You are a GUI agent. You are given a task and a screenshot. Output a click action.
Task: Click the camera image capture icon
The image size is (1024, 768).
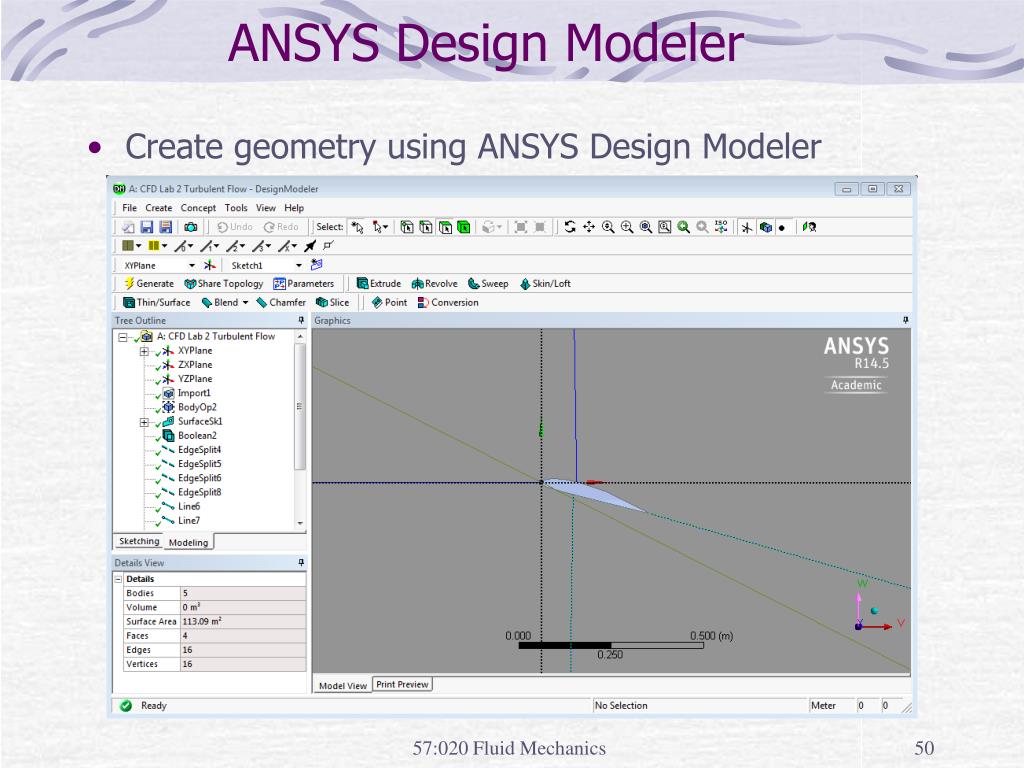click(190, 227)
